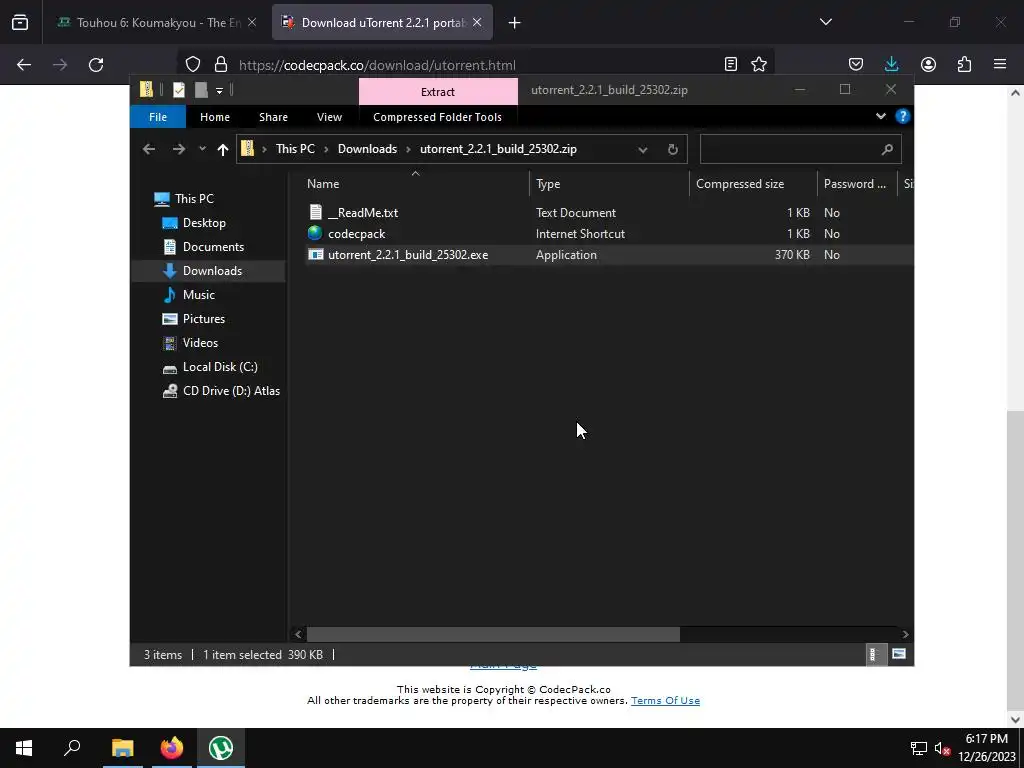
Task: Click the horizontal scrollbar thumb in file list
Action: 493,634
